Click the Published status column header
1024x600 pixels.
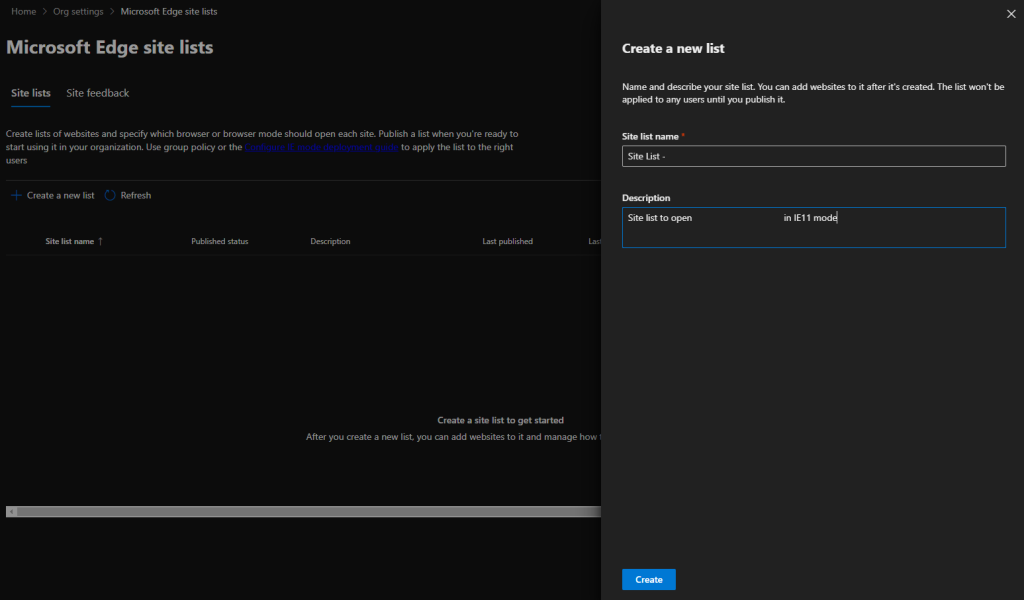(219, 241)
